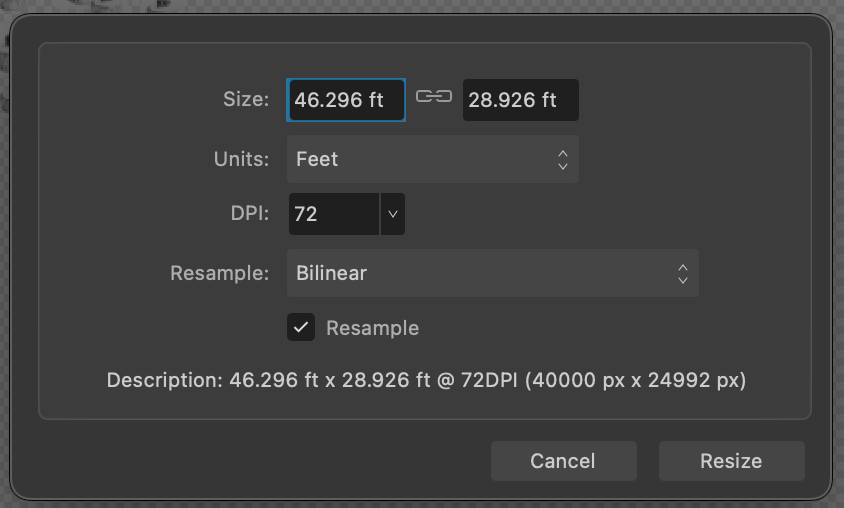Click the DPI value field showing 72

(x=333, y=214)
